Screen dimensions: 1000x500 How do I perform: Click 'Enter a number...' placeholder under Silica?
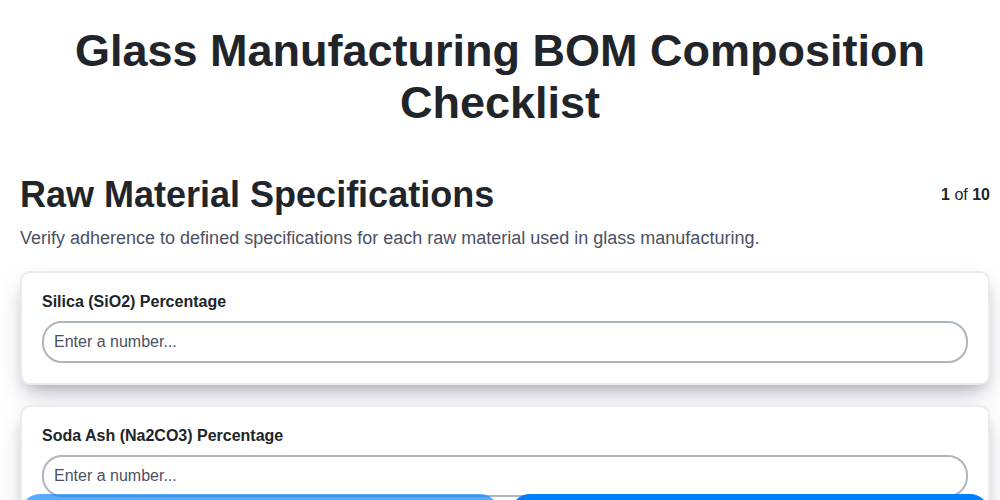pyautogui.click(x=115, y=342)
